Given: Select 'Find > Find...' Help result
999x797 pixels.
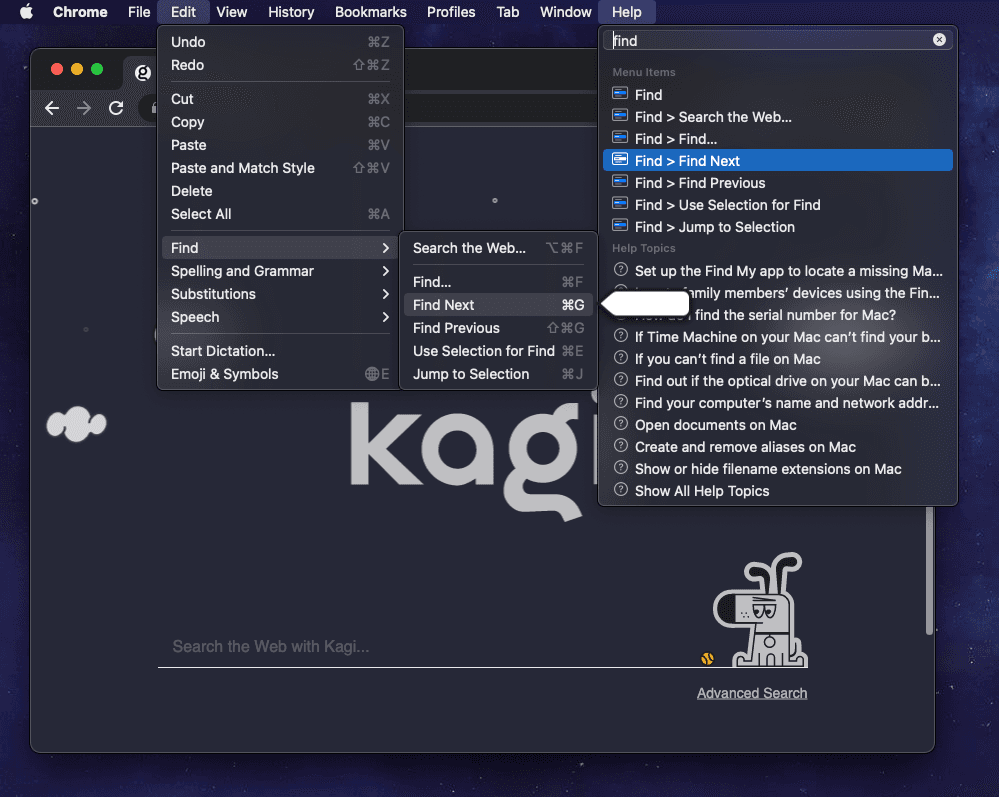Looking at the screenshot, I should (778, 138).
